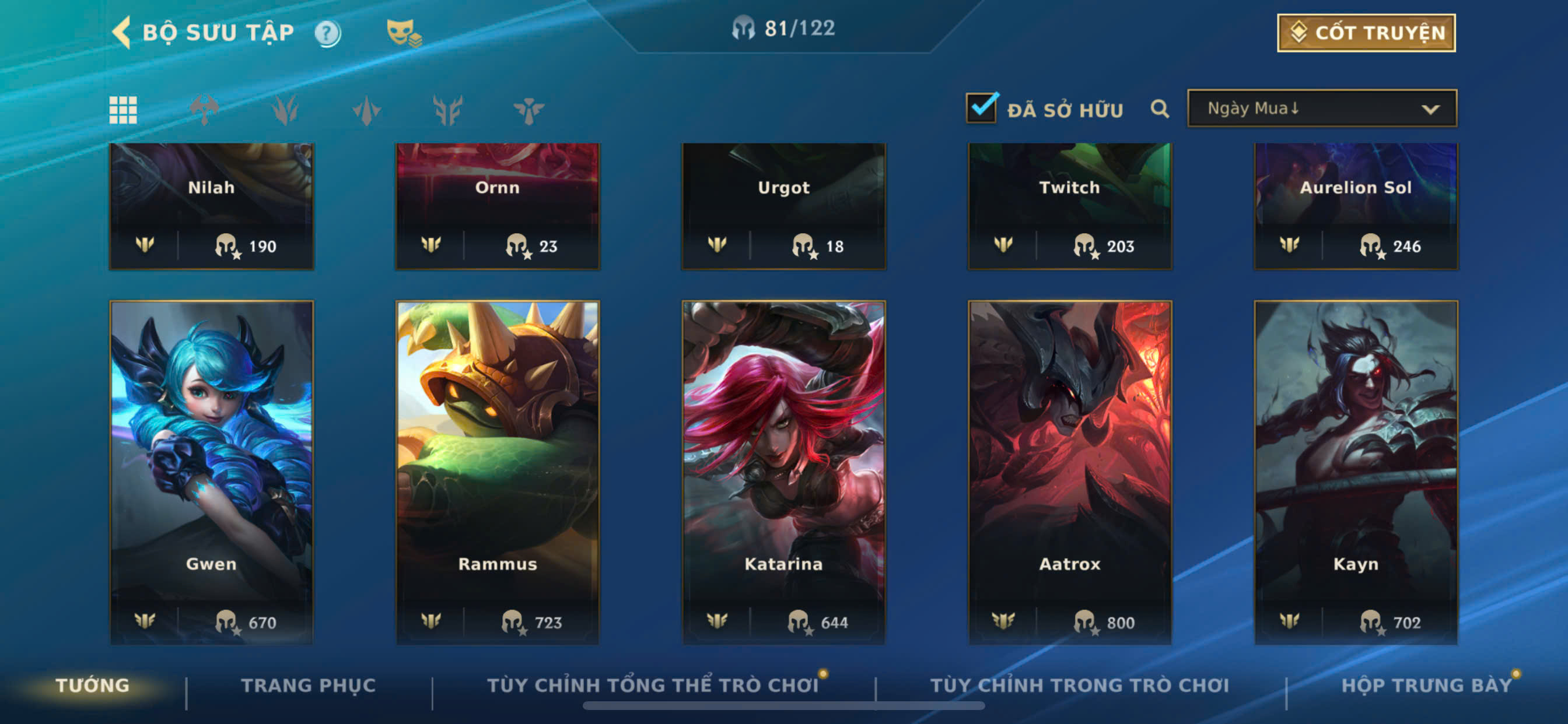Filter by the second role emblem icon
The width and height of the screenshot is (1568, 724).
(x=285, y=110)
